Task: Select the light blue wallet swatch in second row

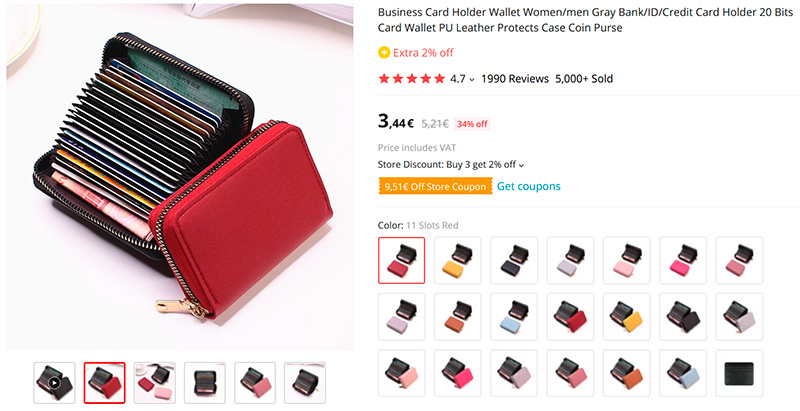Action: (514, 317)
